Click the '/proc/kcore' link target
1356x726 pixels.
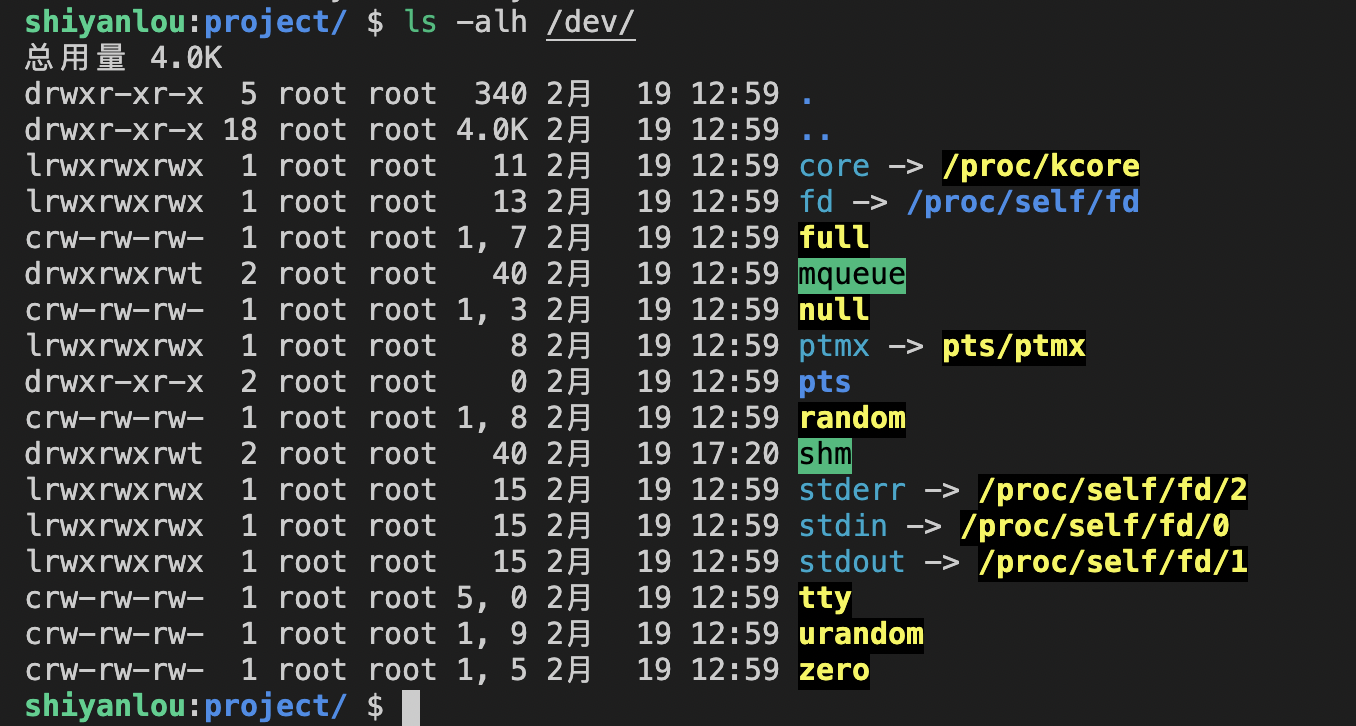click(x=1041, y=166)
